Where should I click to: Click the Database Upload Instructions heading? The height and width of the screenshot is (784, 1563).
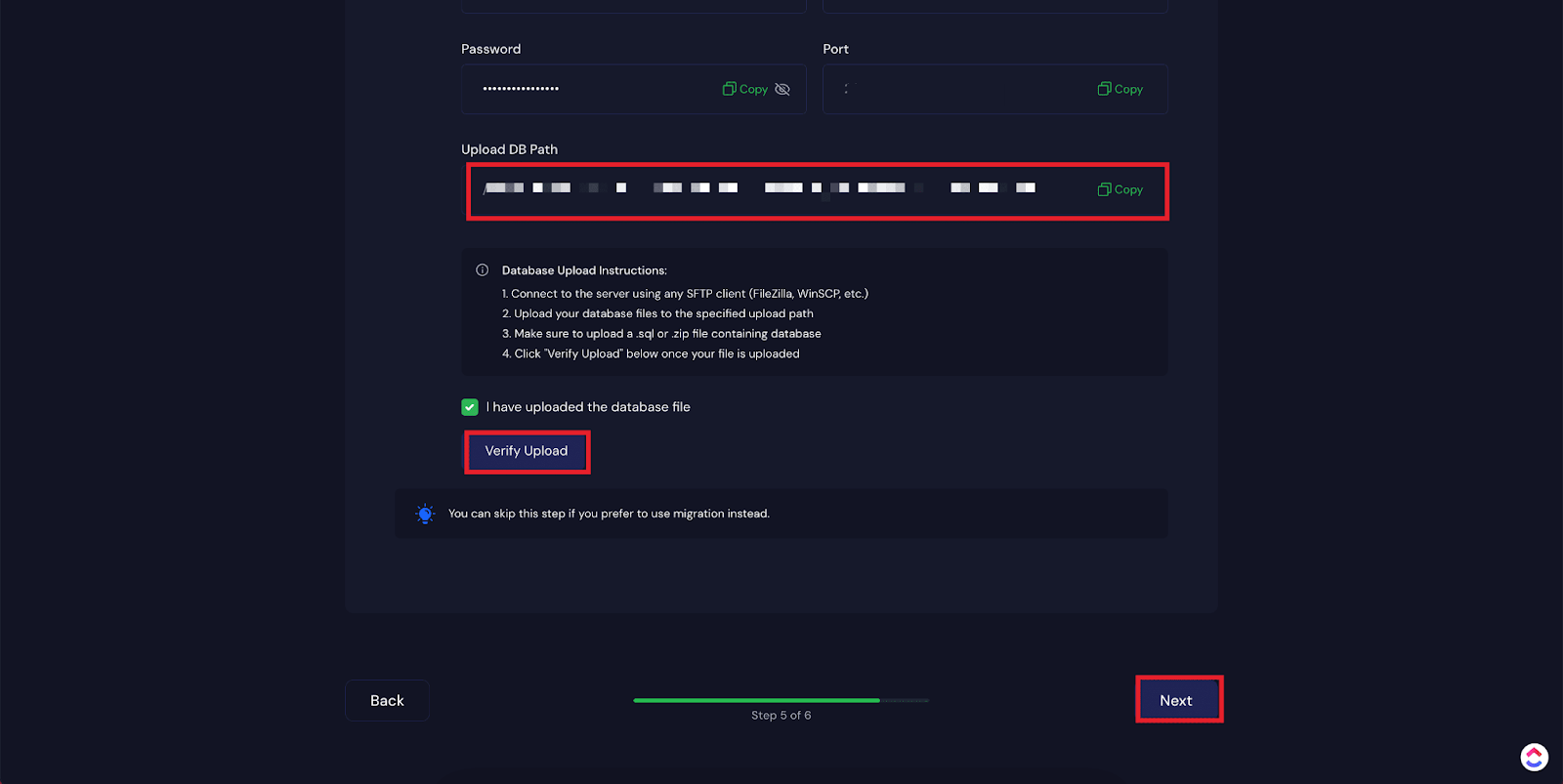pos(584,270)
